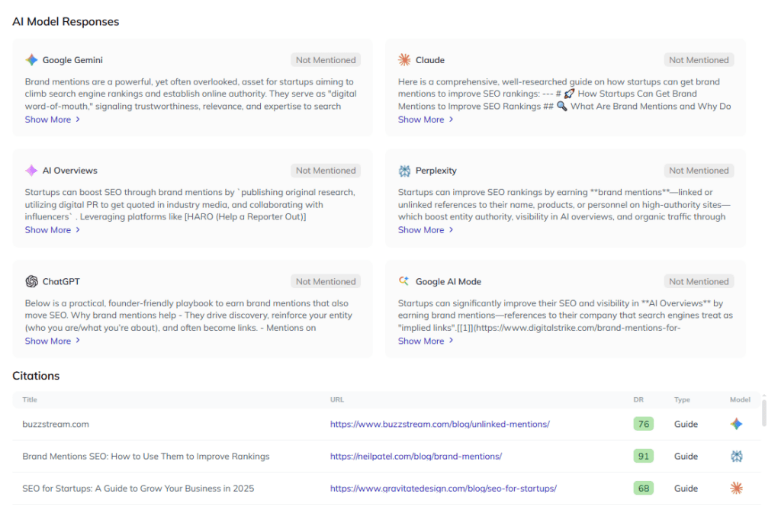Click the Google Gemini logo icon
The image size is (777, 514).
(31, 60)
